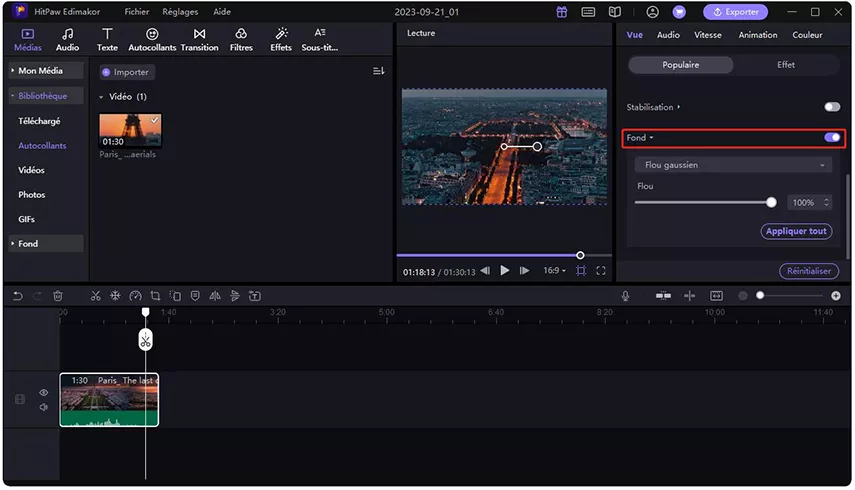
Task: Enable the Stabilisation toggle
Action: [832, 107]
